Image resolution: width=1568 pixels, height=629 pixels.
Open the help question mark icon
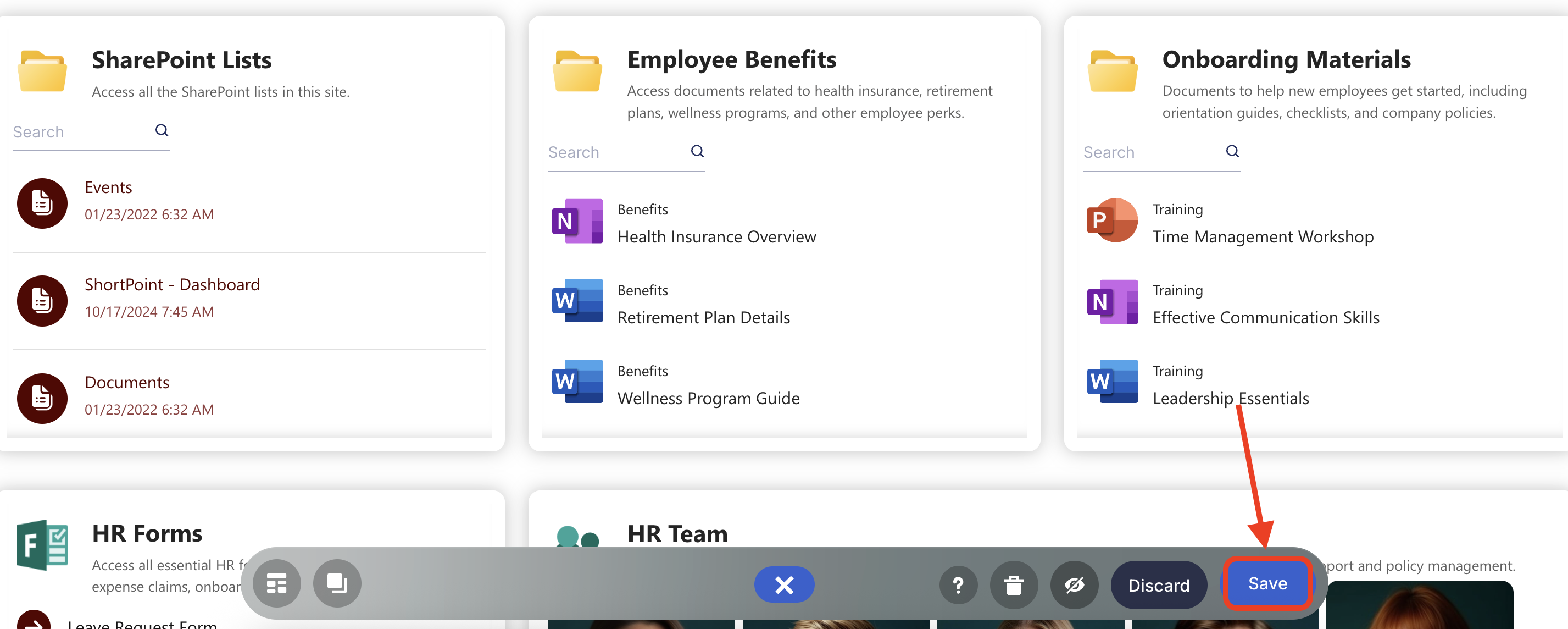tap(958, 584)
